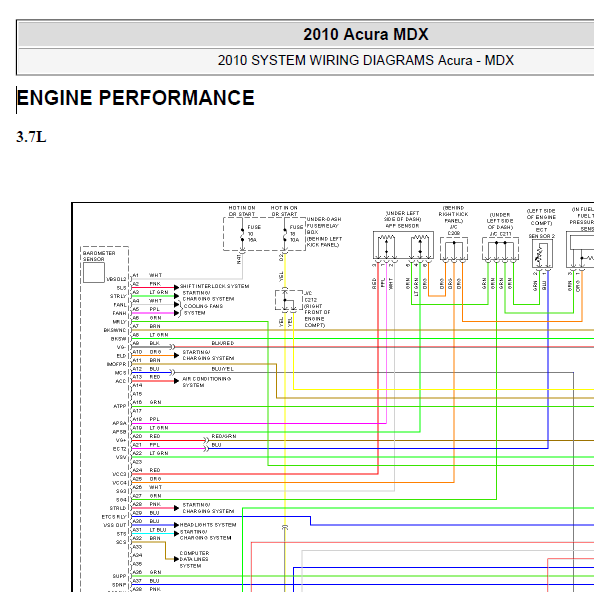Click the 'A7 BRN' pin label
The width and height of the screenshot is (594, 592).
click(x=147, y=326)
